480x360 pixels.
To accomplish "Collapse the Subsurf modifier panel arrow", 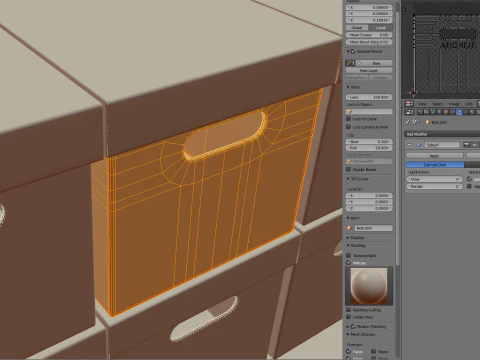I will tap(409, 145).
